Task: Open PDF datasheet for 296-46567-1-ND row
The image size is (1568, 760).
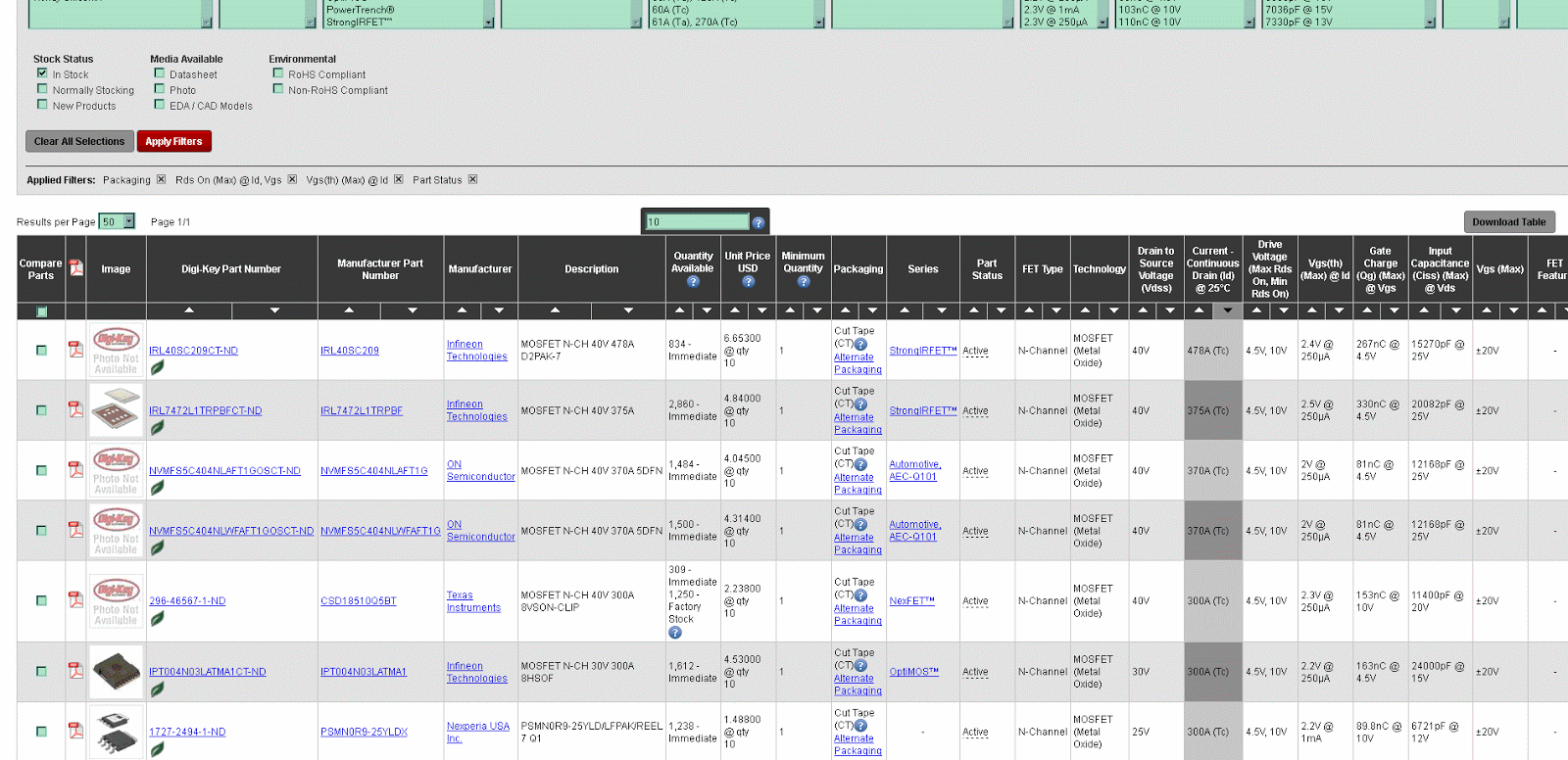Action: [75, 599]
